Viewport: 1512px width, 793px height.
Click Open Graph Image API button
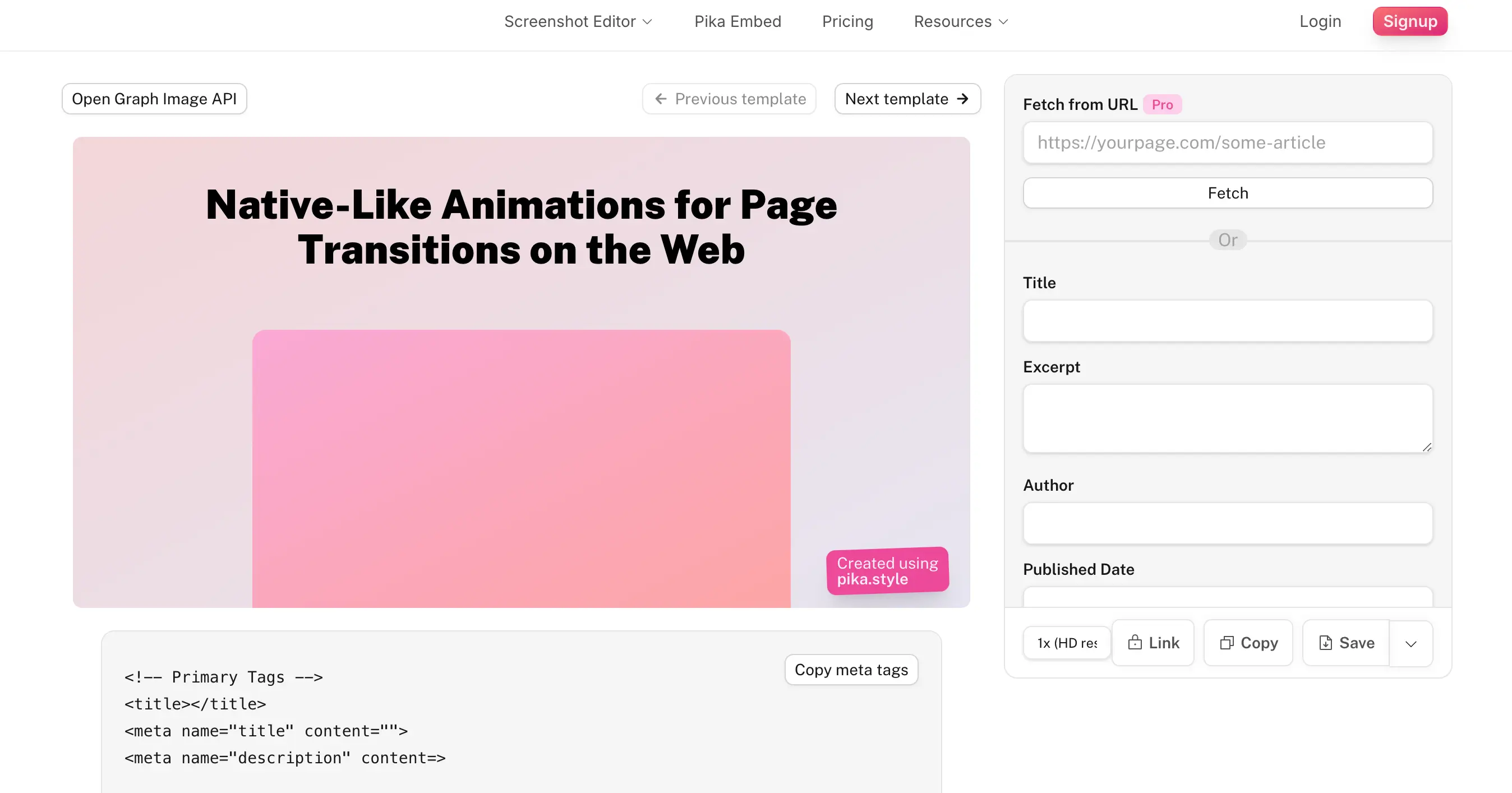(x=154, y=99)
